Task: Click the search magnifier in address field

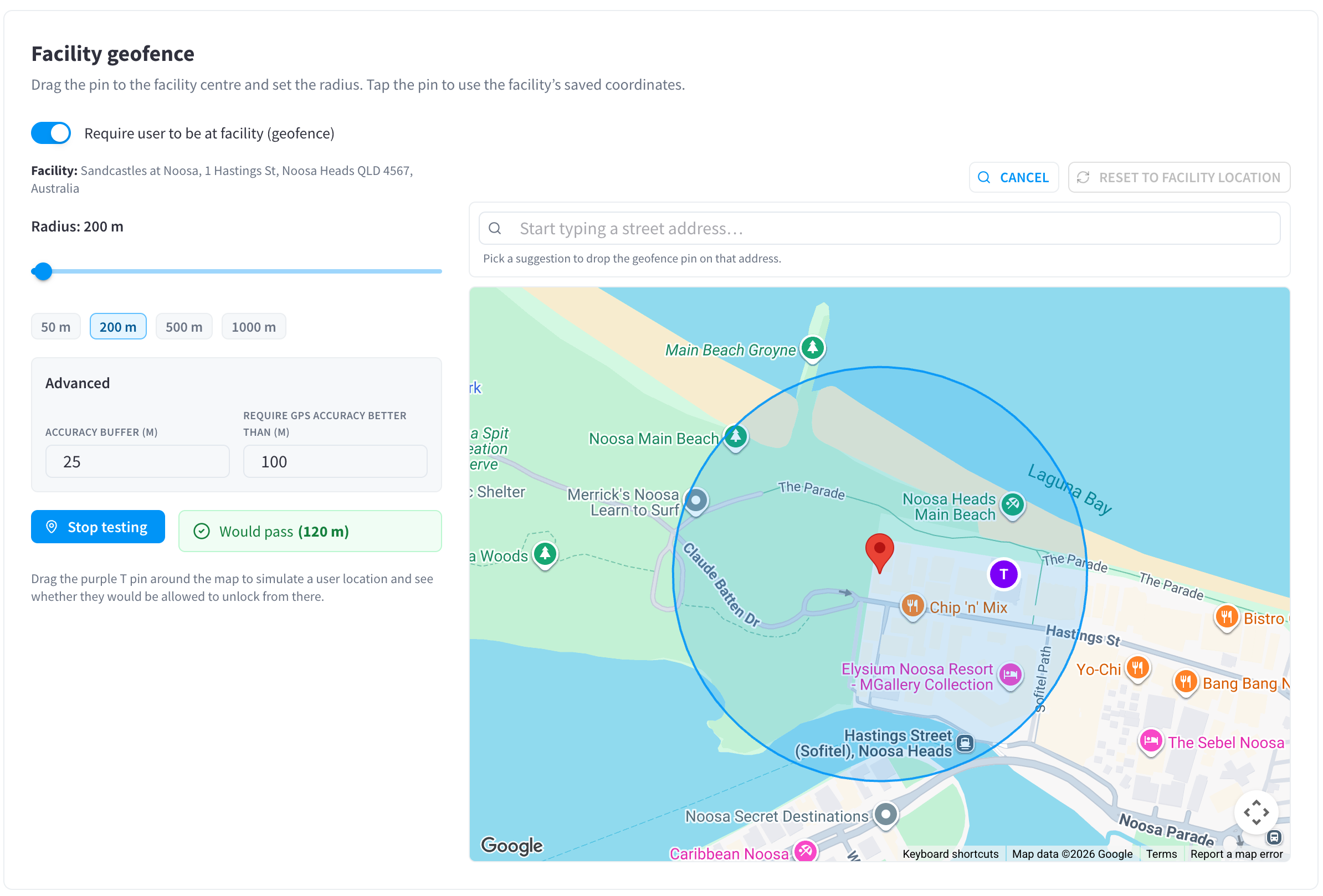Action: click(495, 229)
